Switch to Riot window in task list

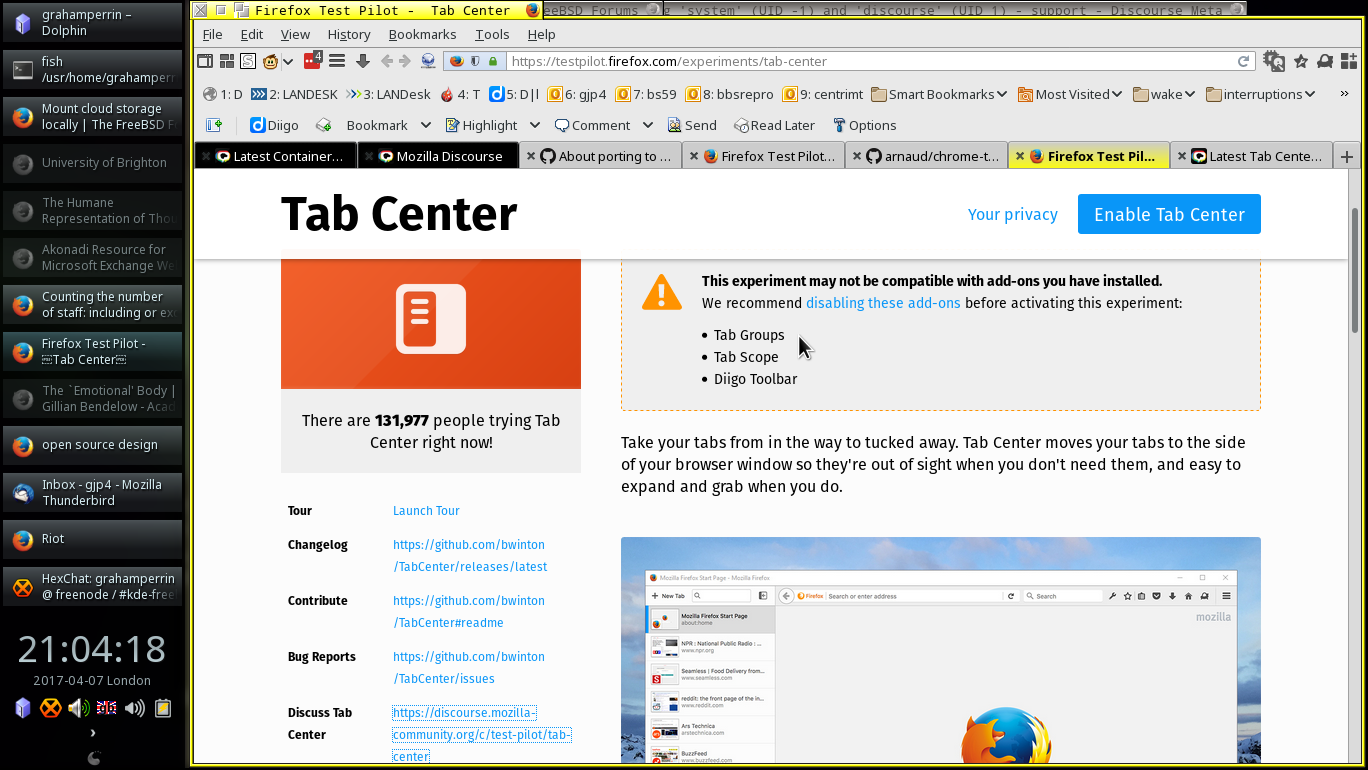click(93, 539)
